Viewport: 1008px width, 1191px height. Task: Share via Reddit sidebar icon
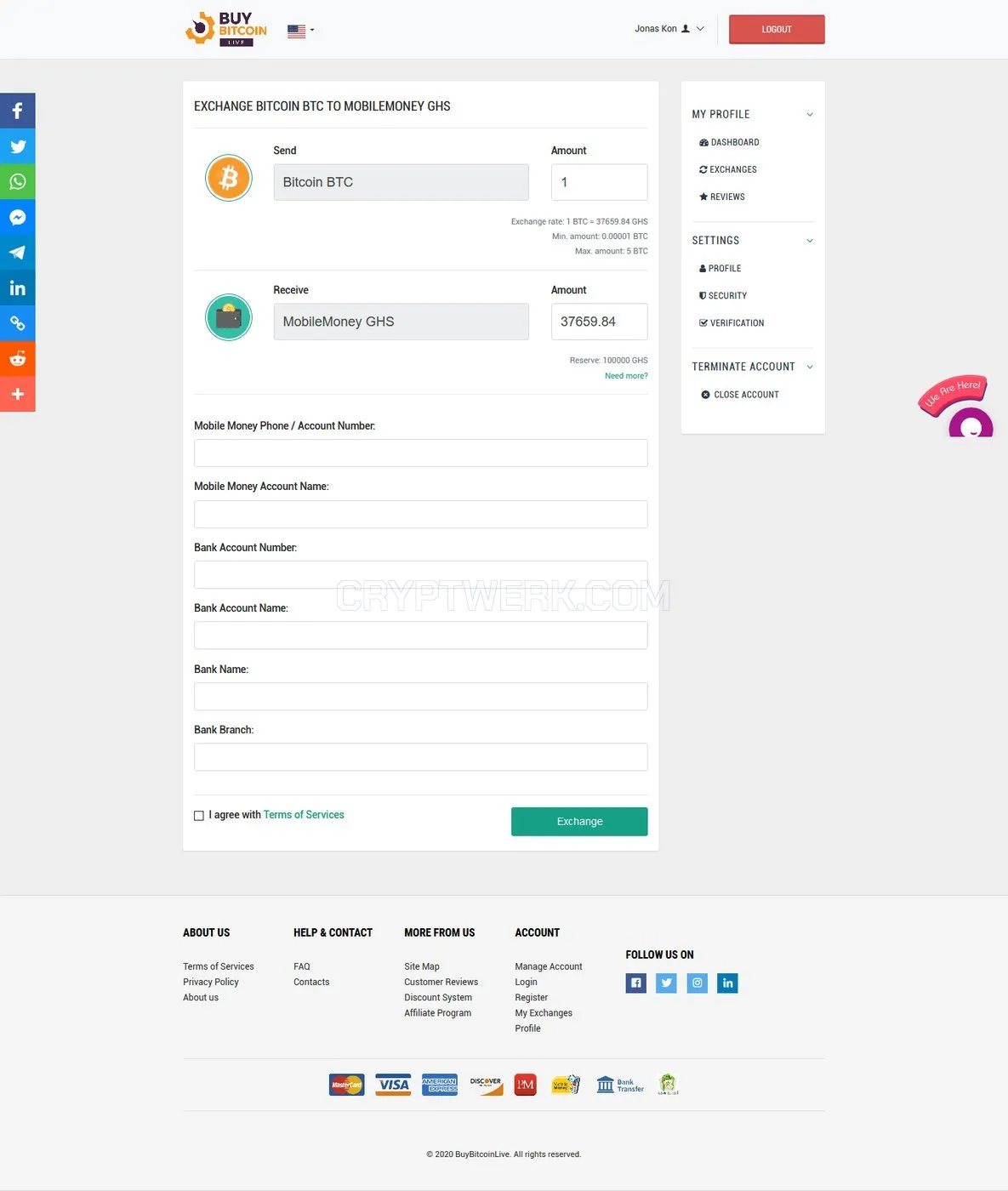click(x=17, y=359)
